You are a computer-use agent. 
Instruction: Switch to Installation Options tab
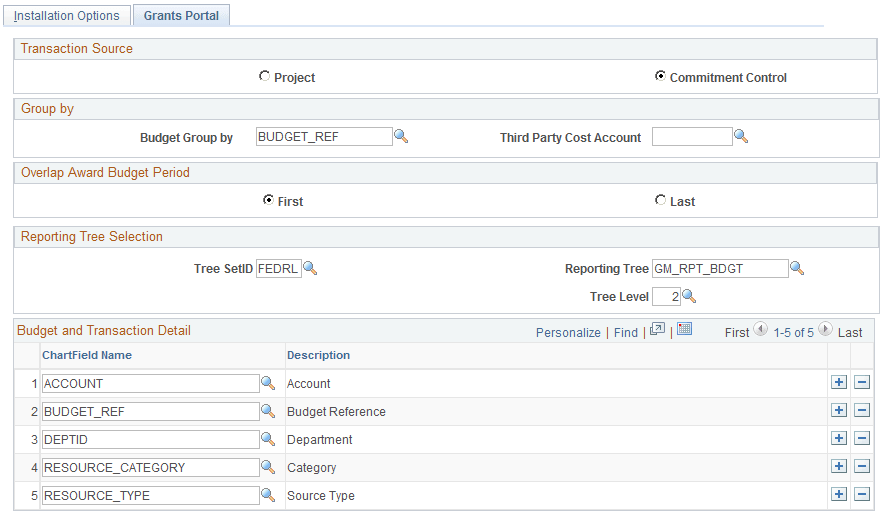67,16
